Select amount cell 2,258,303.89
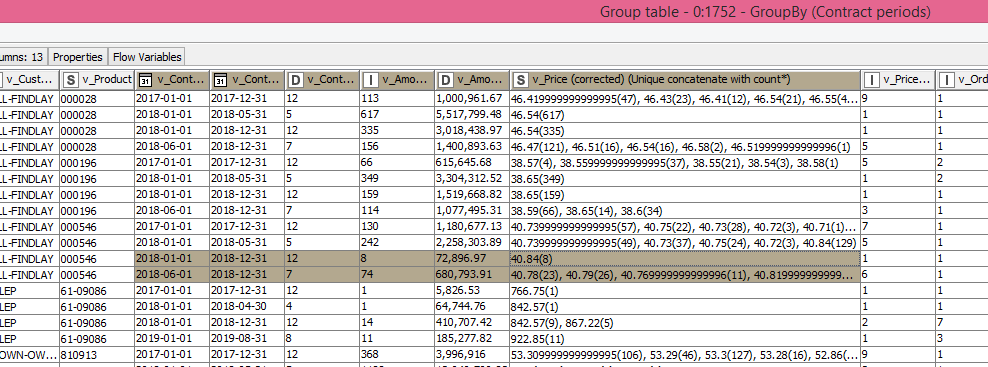988x367 pixels. (472, 243)
